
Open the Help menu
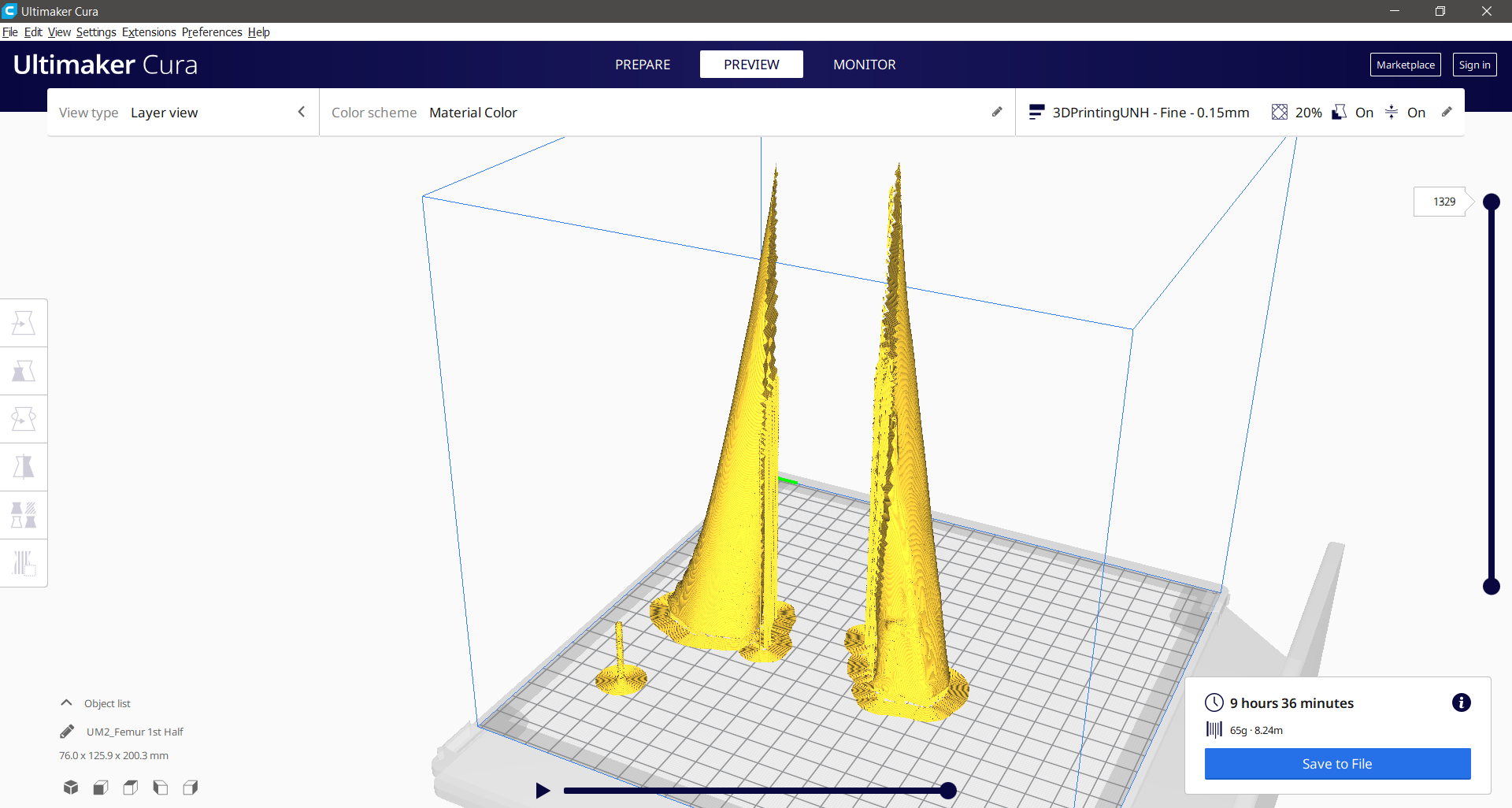coord(259,32)
